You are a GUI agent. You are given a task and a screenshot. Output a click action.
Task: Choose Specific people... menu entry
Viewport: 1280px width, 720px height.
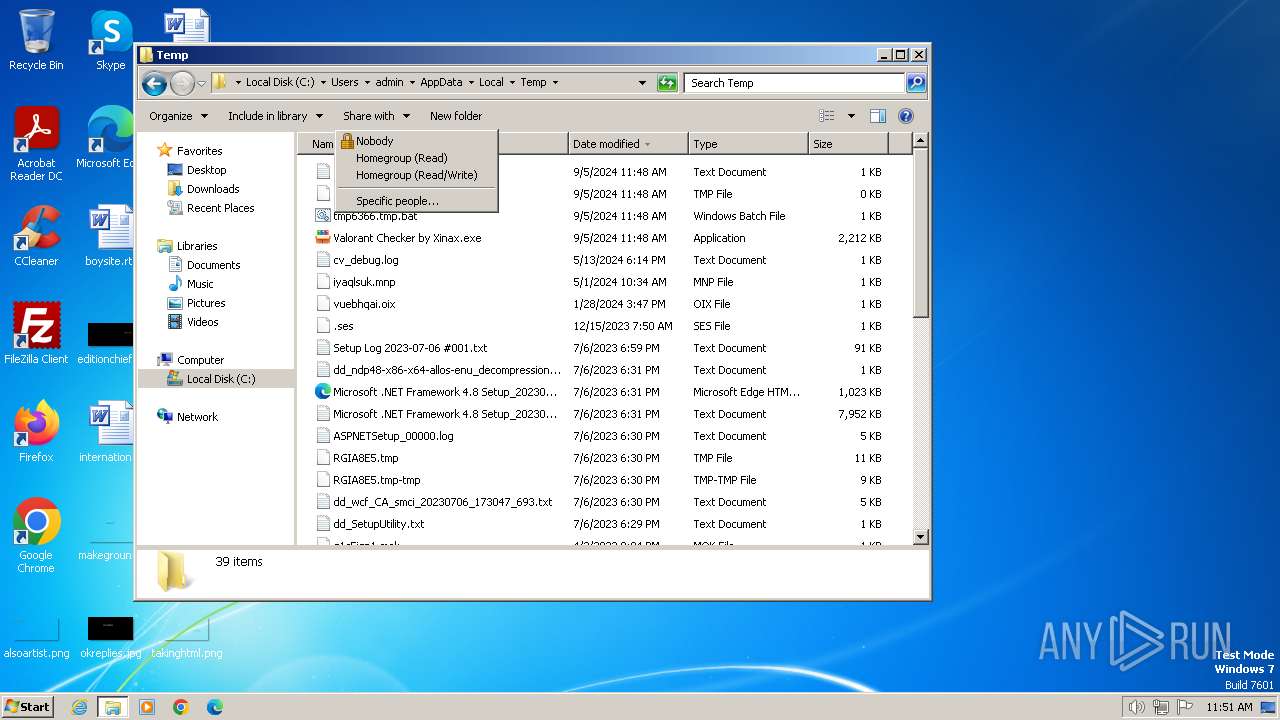click(x=416, y=201)
